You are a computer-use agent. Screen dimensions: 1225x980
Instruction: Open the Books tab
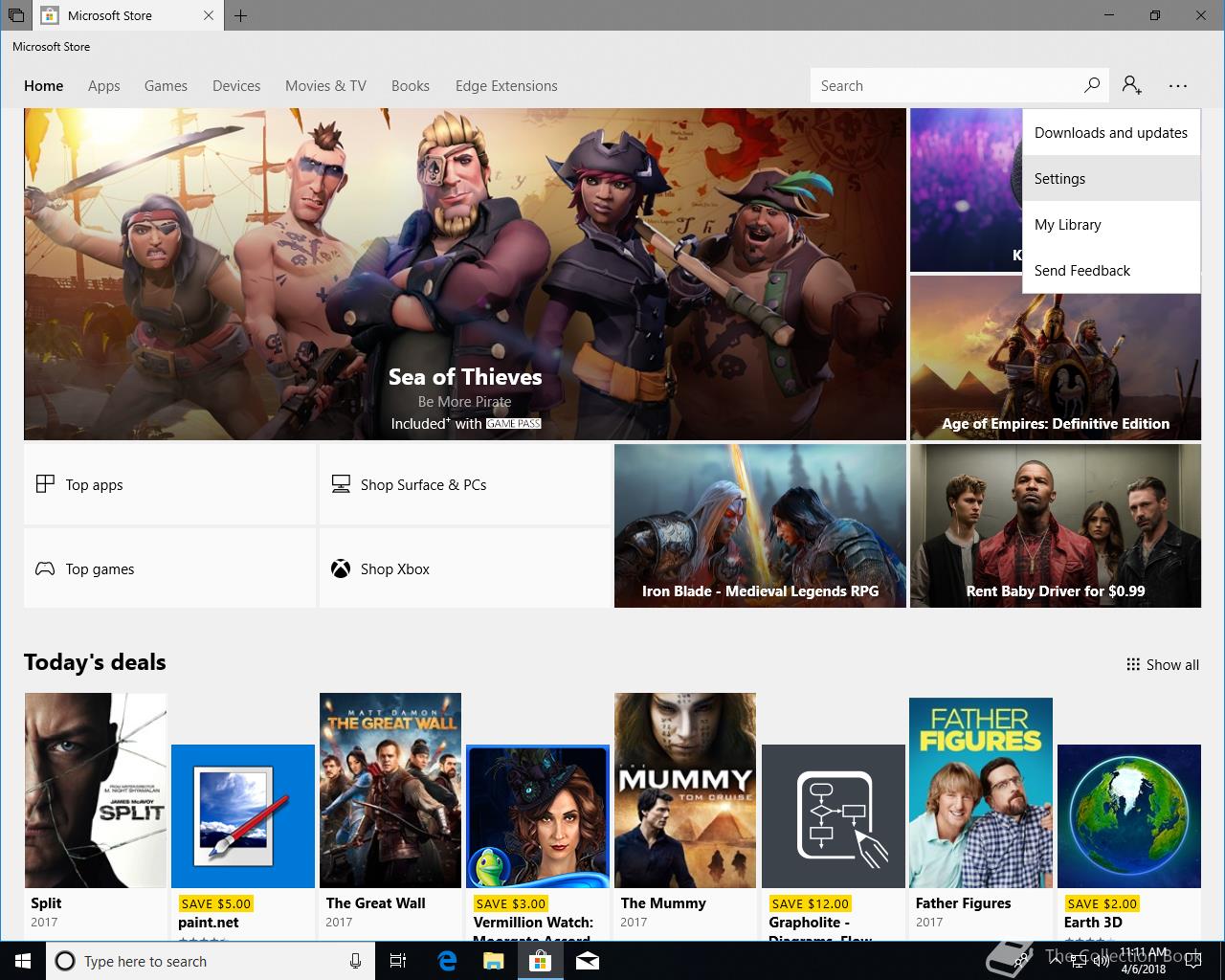click(411, 85)
